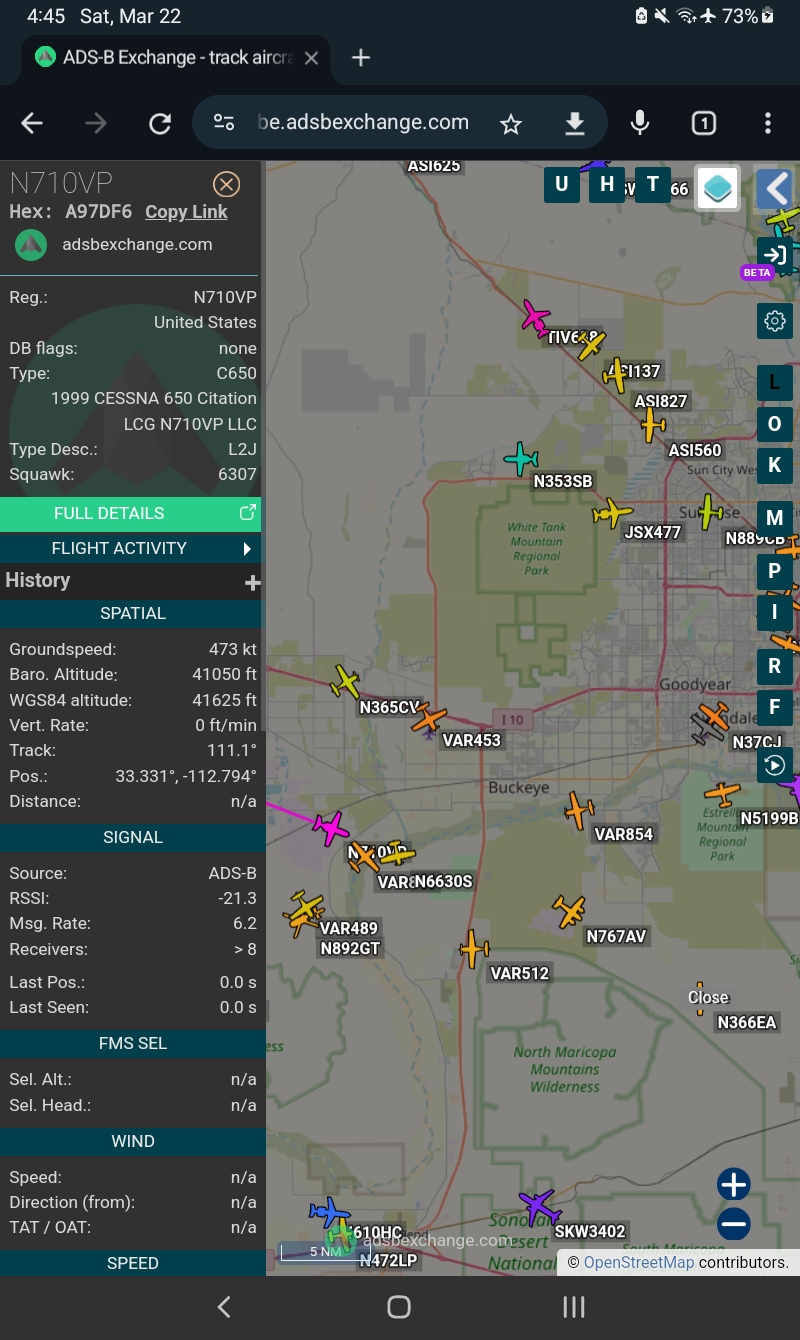Viewport: 800px width, 1340px height.
Task: Toggle the R map option button
Action: click(x=775, y=666)
